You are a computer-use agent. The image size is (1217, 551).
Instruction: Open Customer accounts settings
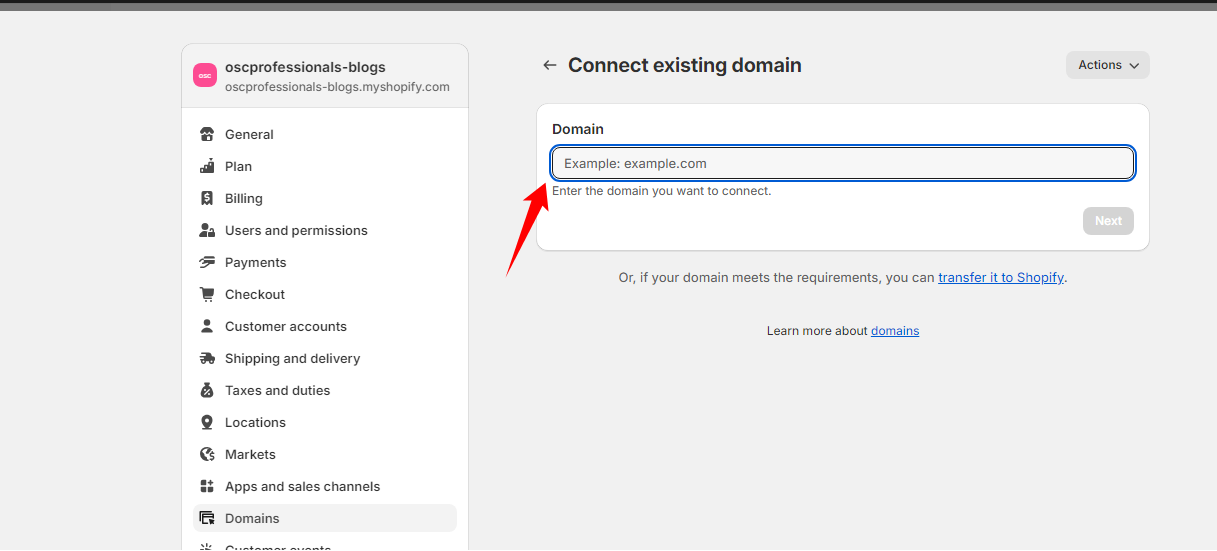click(x=285, y=326)
